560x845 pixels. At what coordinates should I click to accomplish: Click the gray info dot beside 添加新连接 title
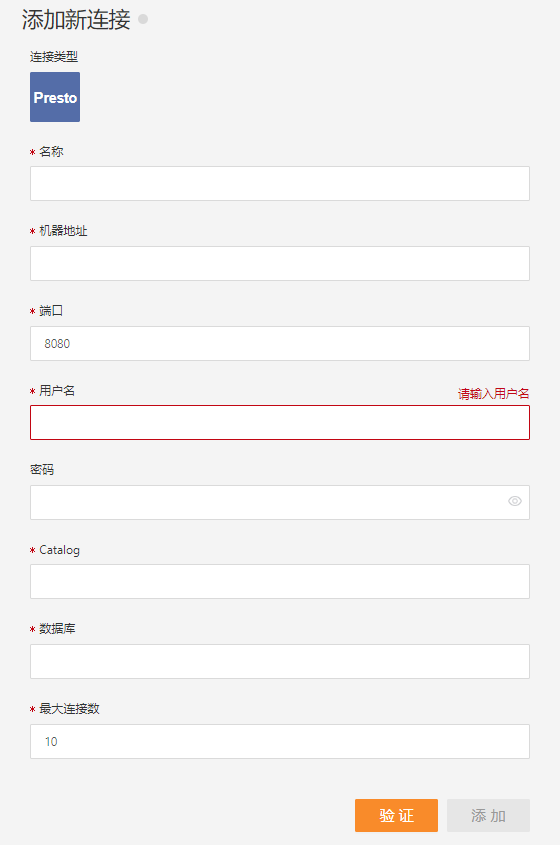pos(143,19)
